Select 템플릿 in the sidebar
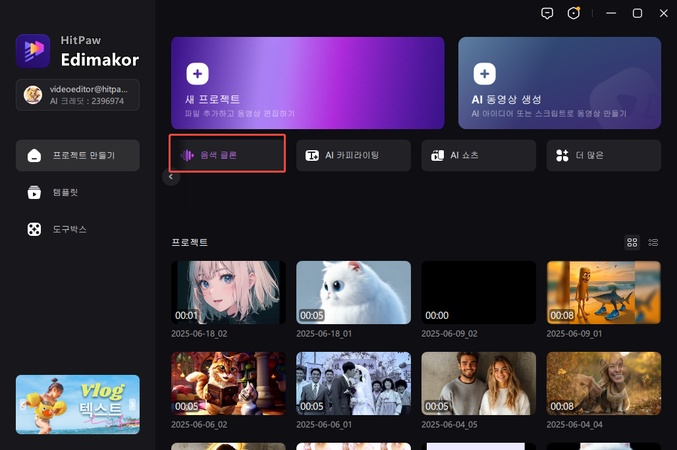Image resolution: width=677 pixels, height=450 pixels. click(x=78, y=192)
